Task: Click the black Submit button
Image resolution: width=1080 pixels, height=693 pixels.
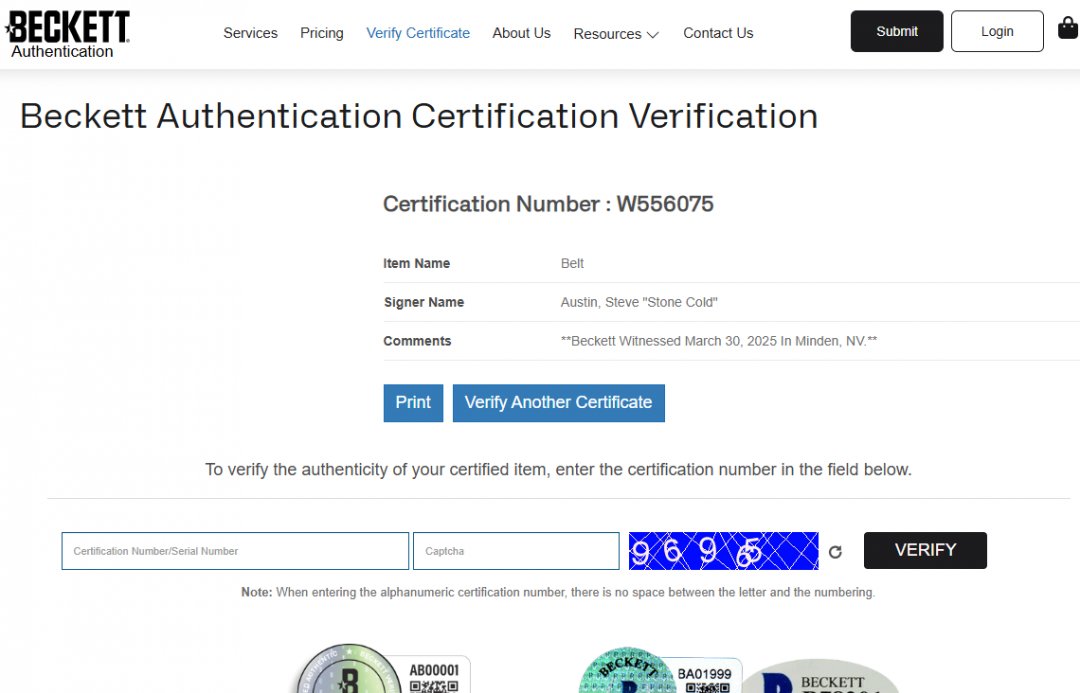Action: pyautogui.click(x=897, y=31)
